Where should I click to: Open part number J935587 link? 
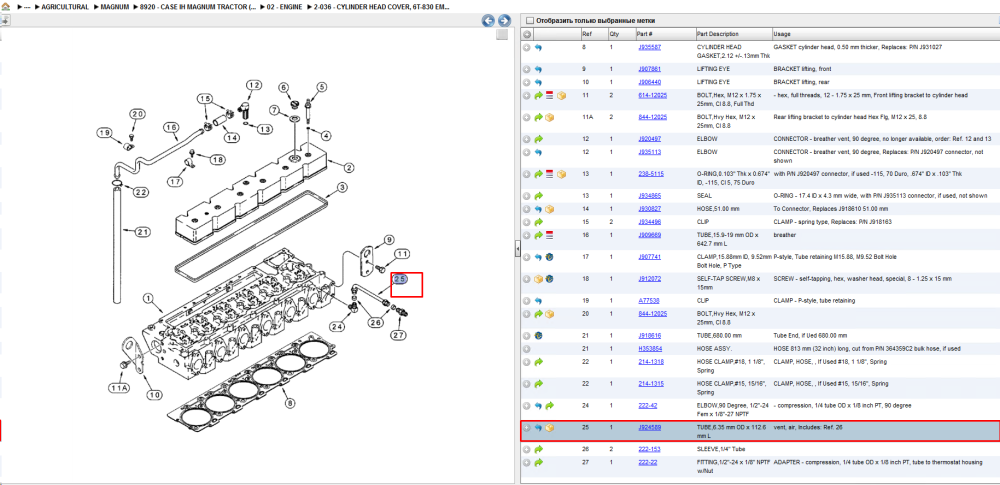coord(649,47)
